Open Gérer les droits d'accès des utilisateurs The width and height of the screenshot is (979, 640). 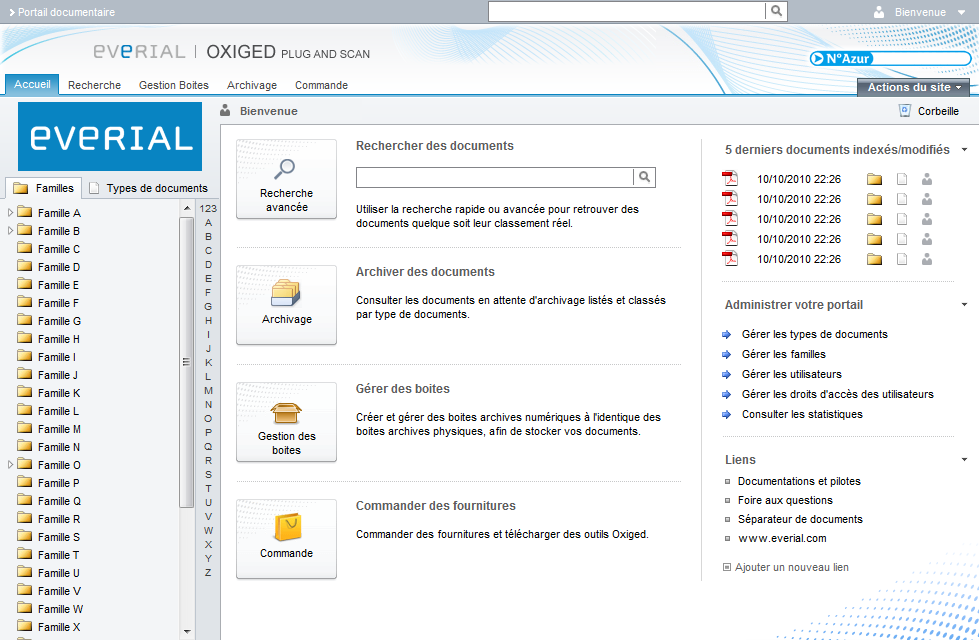click(x=838, y=394)
